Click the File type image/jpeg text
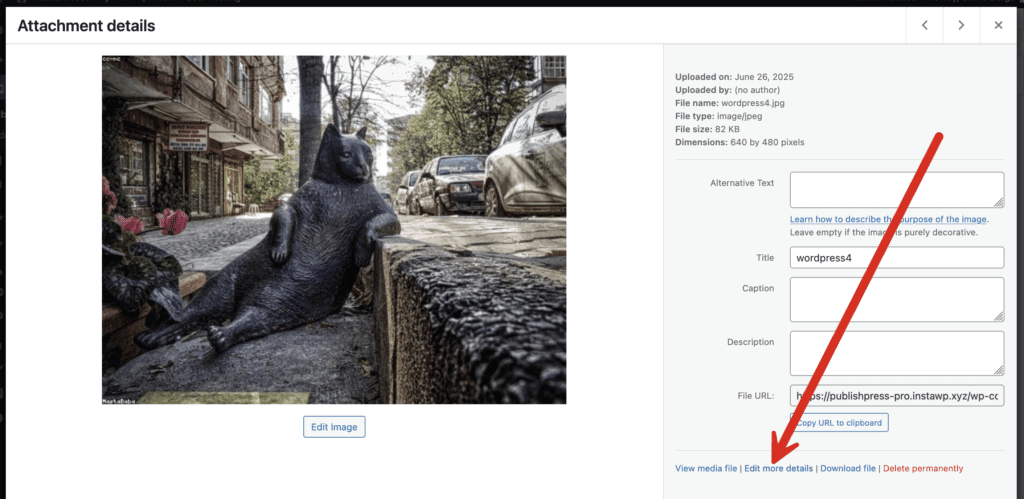This screenshot has width=1024, height=499. [718, 116]
